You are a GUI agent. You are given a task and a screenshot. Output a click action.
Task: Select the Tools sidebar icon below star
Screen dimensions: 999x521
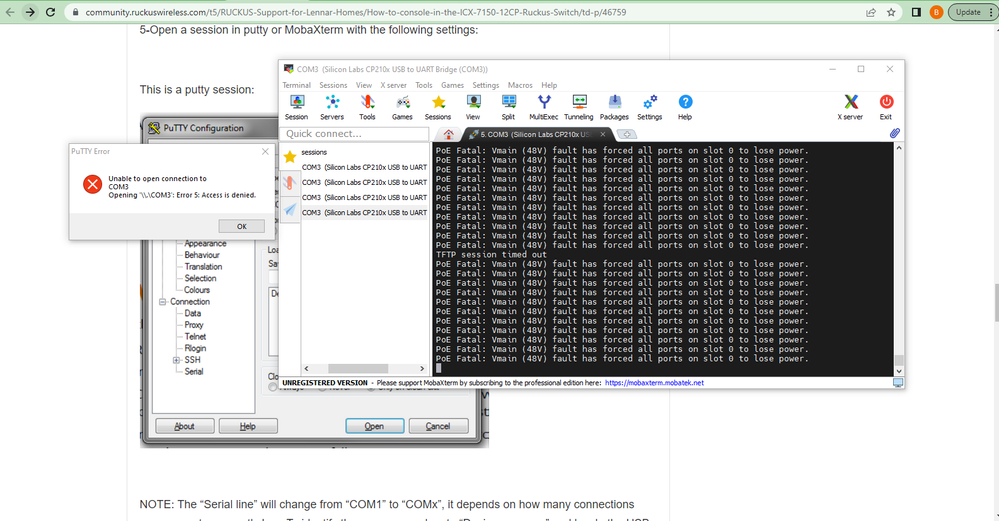[x=290, y=183]
